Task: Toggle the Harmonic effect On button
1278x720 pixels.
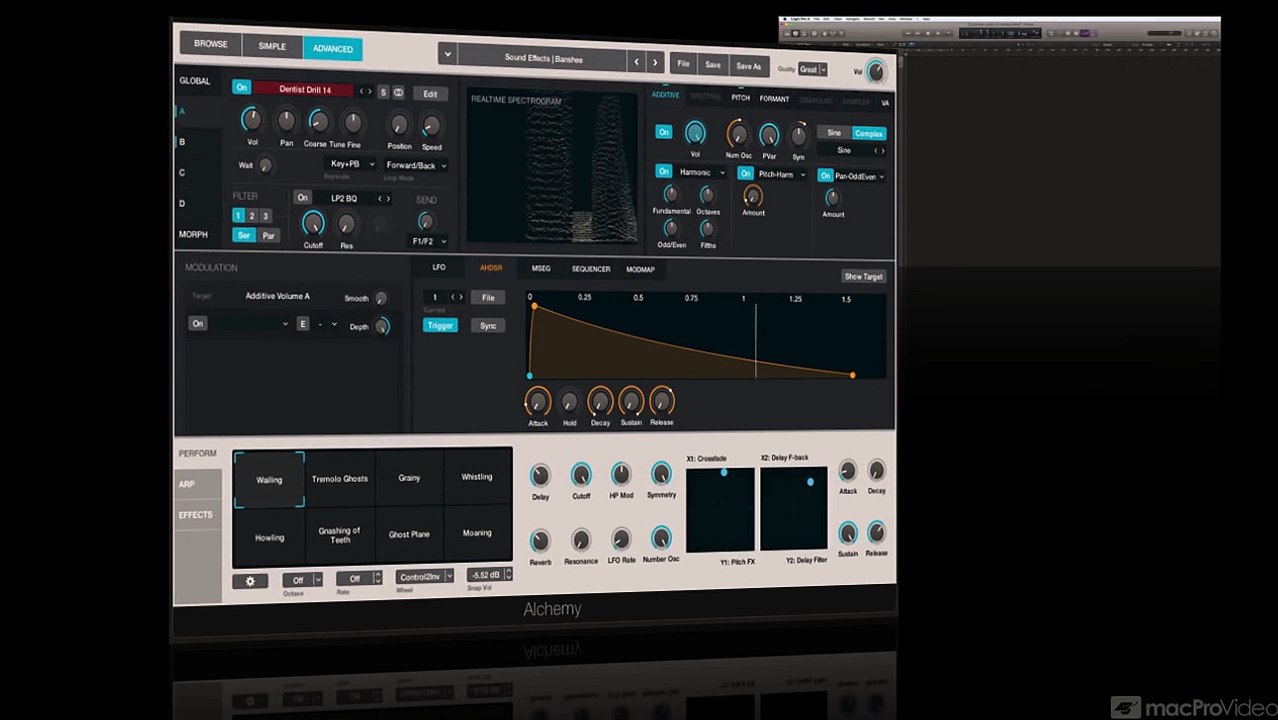Action: (x=663, y=172)
